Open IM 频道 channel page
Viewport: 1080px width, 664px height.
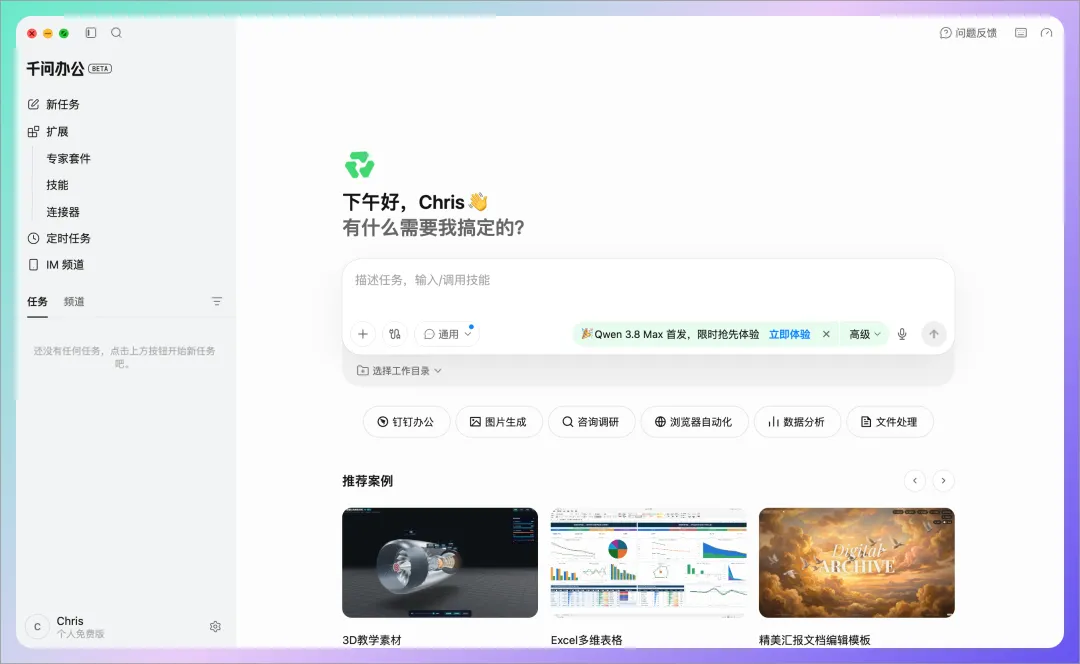pos(56,264)
